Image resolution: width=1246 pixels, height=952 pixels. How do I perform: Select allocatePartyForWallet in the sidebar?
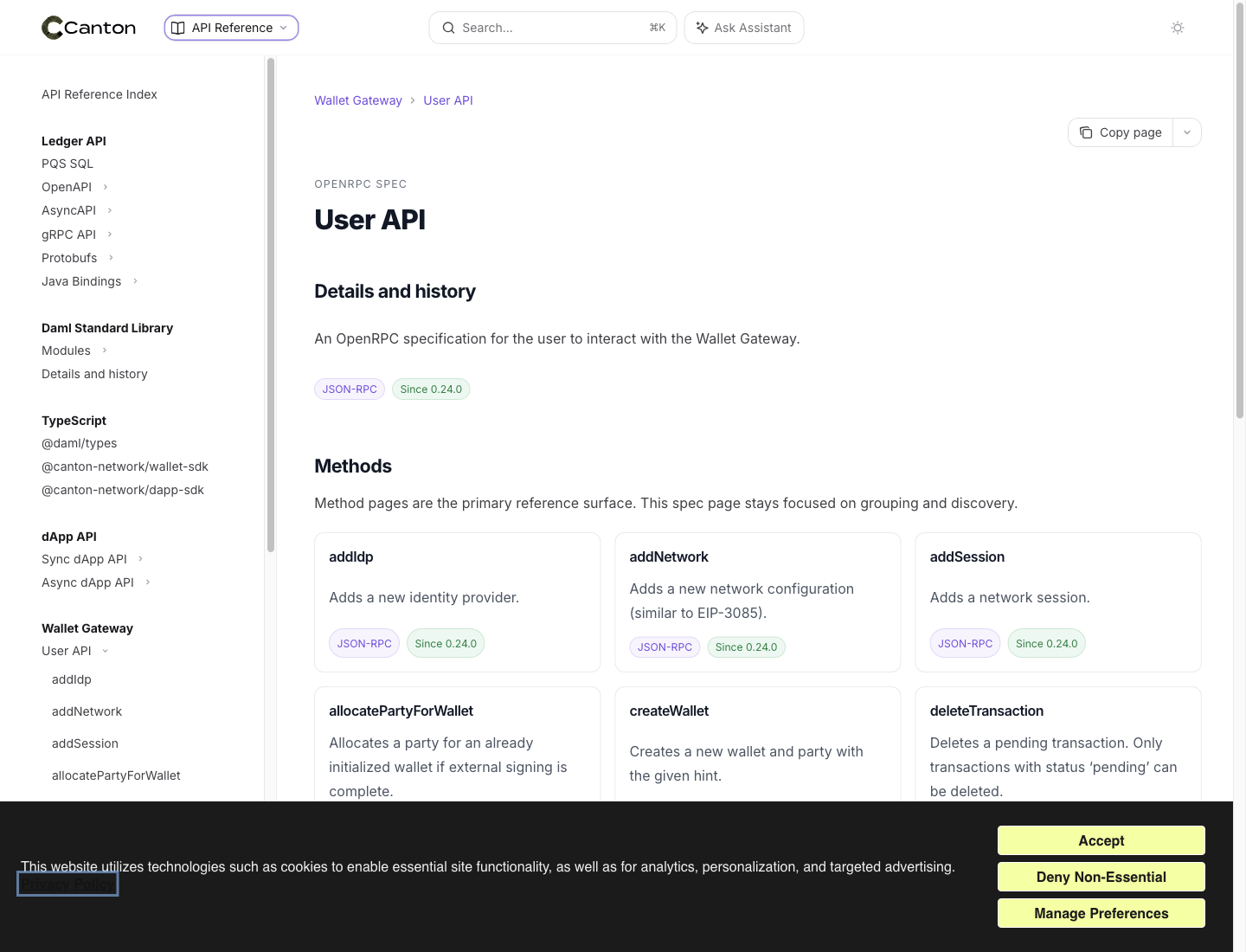(116, 775)
